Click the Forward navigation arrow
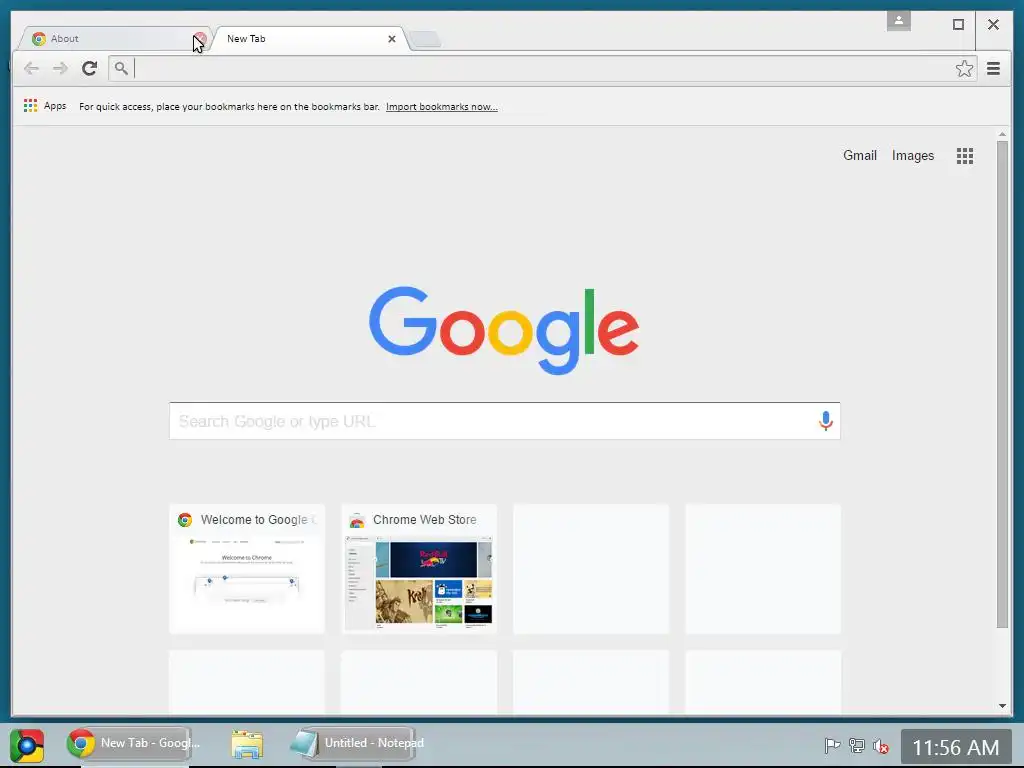 tap(60, 69)
